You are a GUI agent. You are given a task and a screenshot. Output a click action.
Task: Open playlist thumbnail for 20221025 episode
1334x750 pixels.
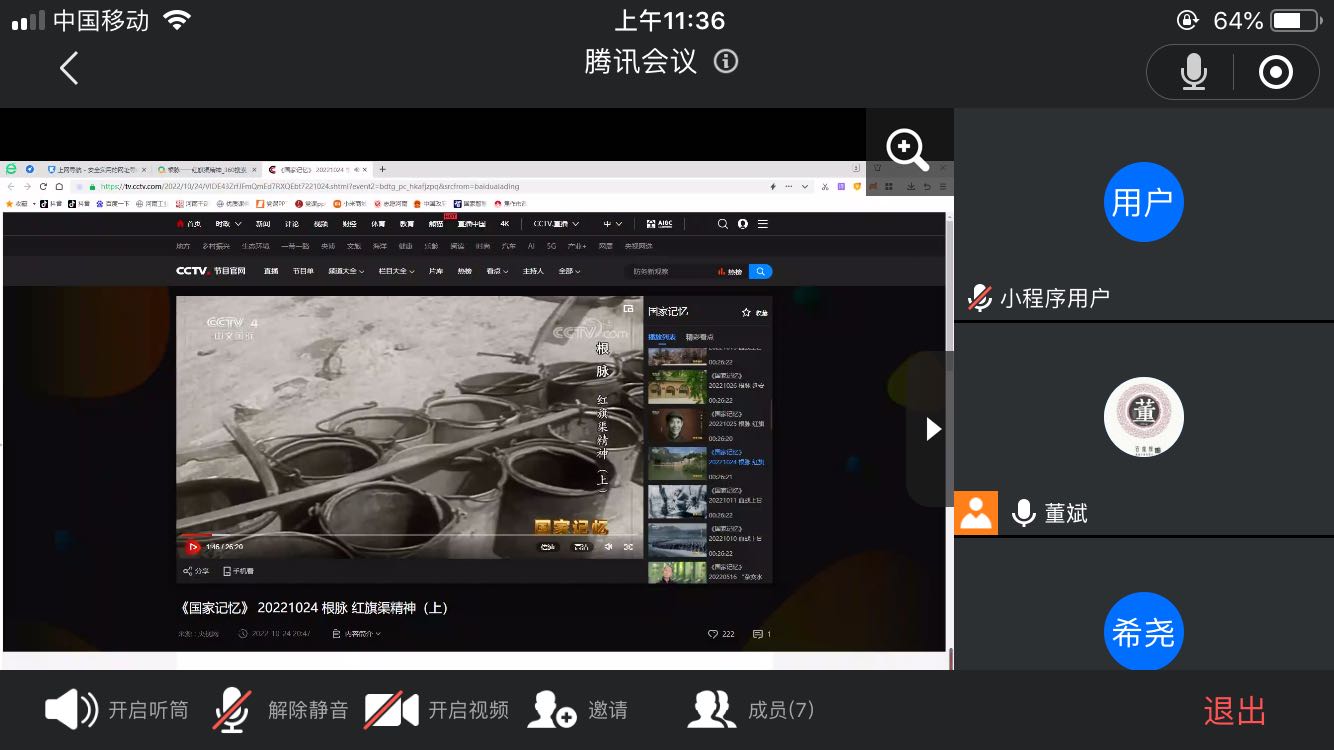click(x=677, y=425)
